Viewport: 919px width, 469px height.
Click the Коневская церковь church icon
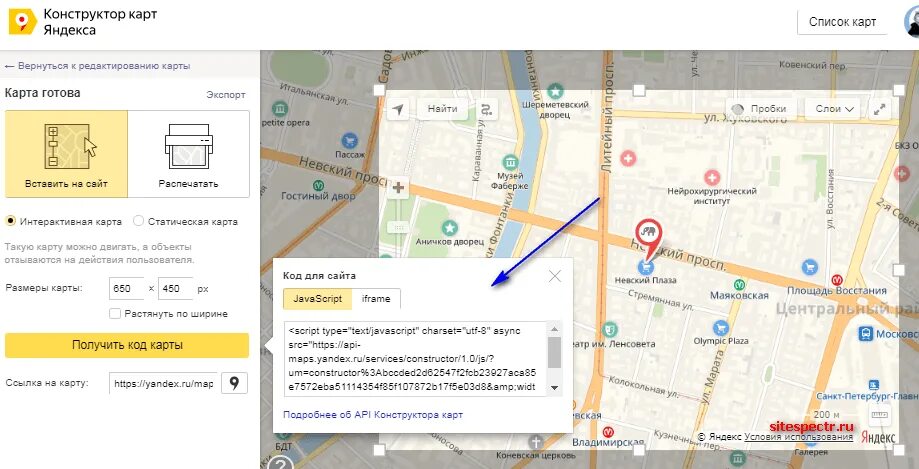point(535,442)
